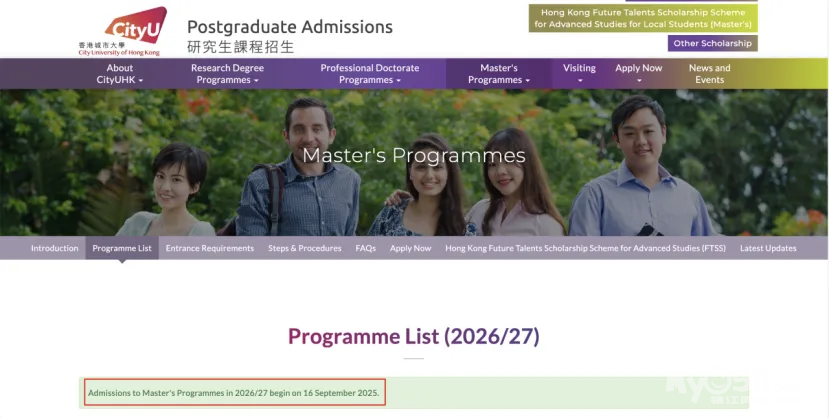Switch to the Introduction tab
Image resolution: width=829 pixels, height=418 pixels.
point(54,248)
